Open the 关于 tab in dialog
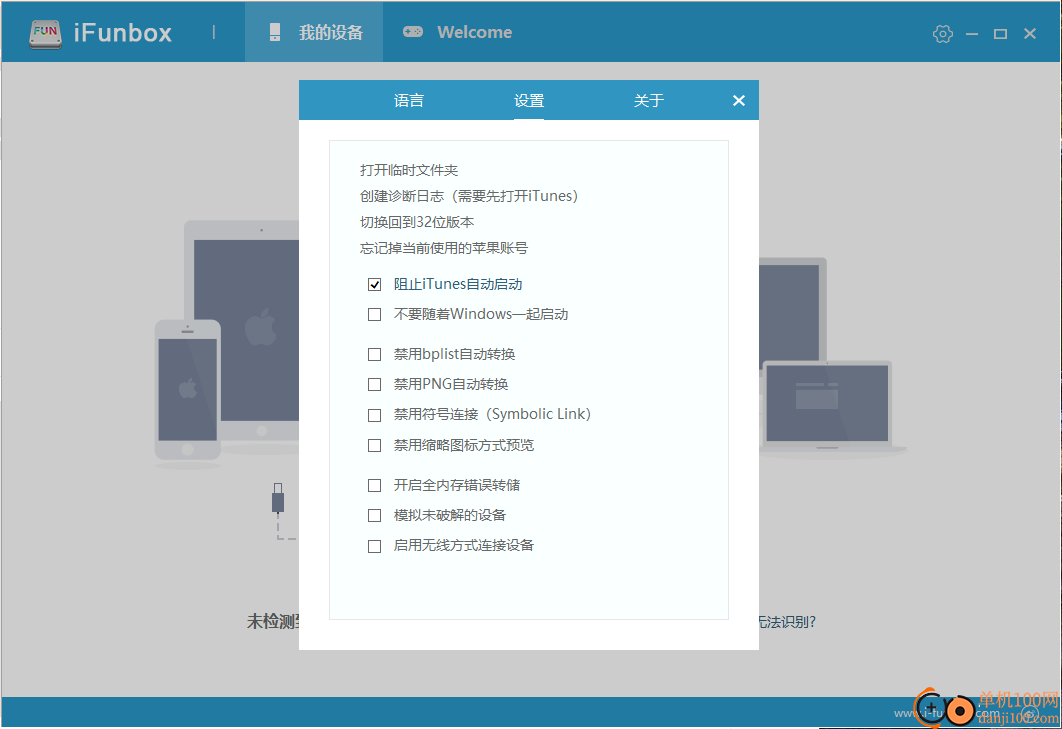This screenshot has width=1062, height=729. [649, 100]
